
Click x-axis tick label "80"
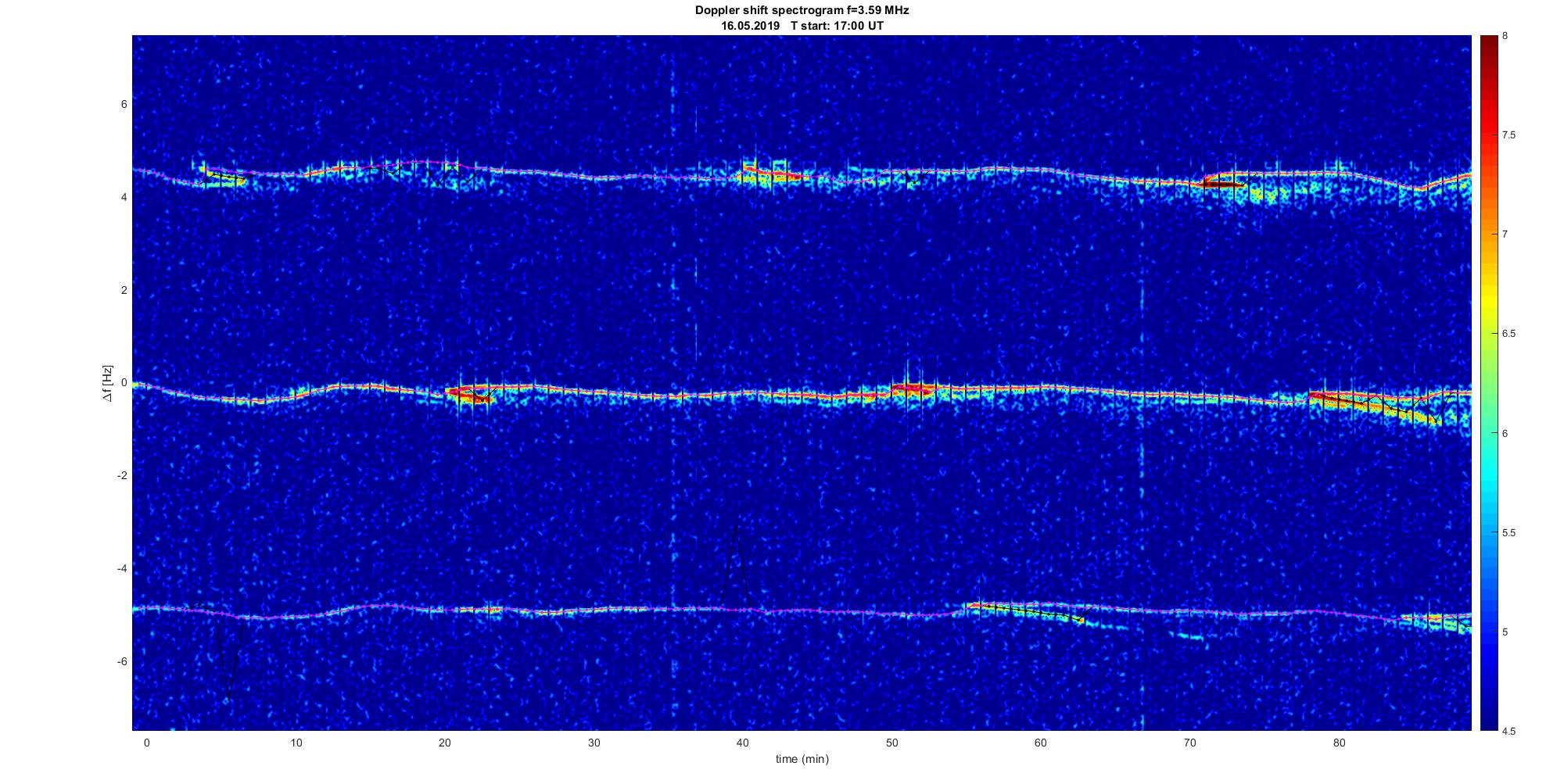coord(1340,743)
